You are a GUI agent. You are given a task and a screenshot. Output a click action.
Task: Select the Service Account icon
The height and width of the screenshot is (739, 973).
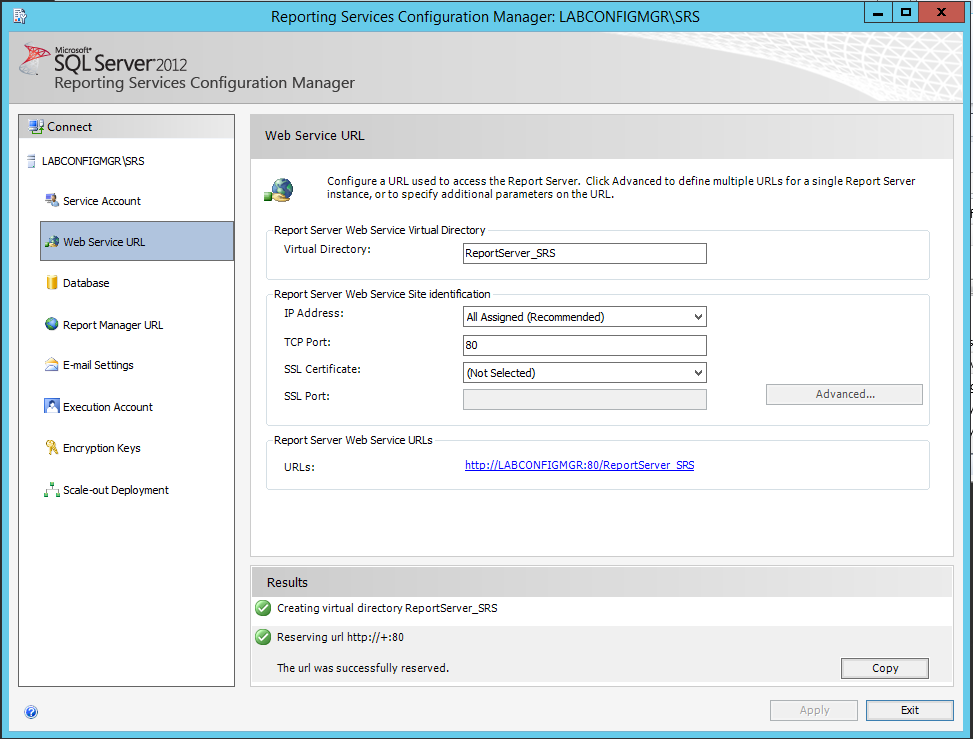52,200
